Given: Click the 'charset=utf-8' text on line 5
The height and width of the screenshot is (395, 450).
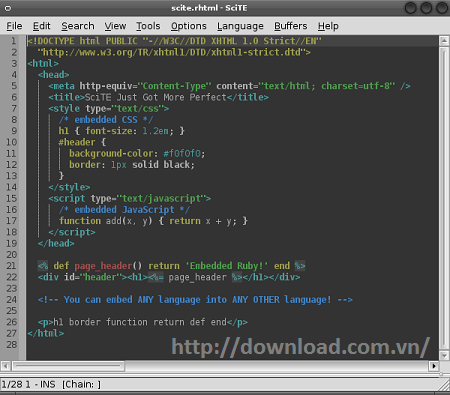Looking at the screenshot, I should (x=355, y=86).
